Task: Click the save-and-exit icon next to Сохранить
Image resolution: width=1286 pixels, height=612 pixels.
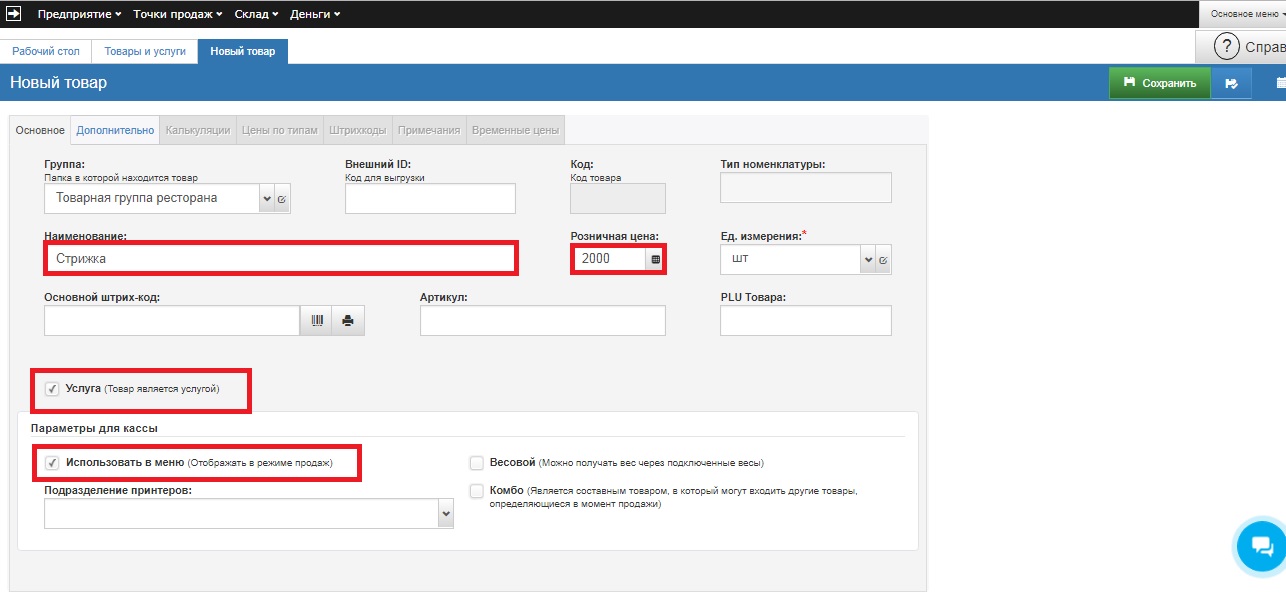Action: click(x=1232, y=83)
